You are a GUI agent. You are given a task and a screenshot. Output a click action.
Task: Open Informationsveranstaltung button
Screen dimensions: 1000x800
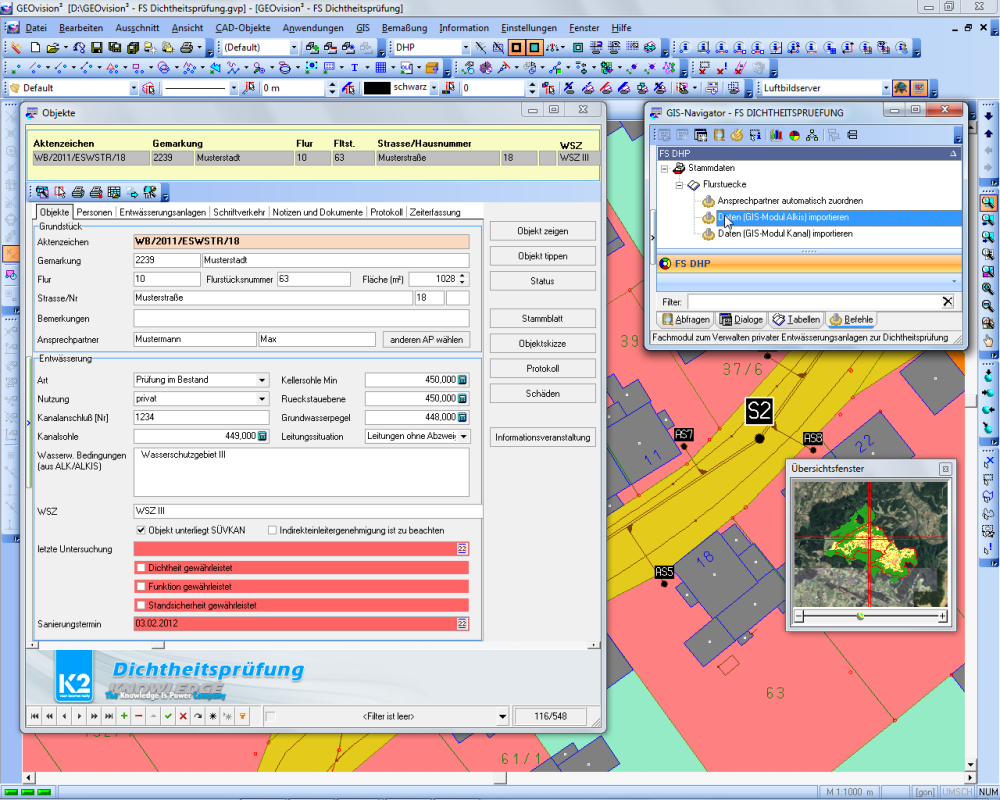543,438
